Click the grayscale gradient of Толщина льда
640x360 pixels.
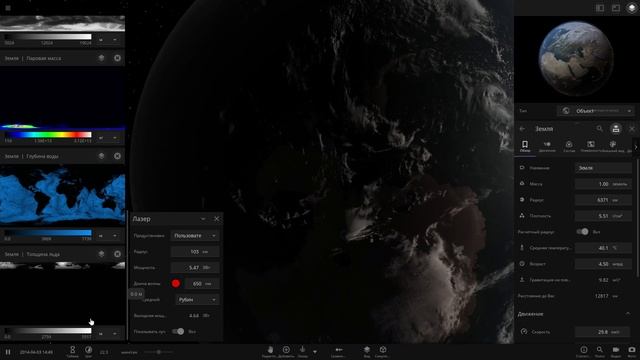48,331
